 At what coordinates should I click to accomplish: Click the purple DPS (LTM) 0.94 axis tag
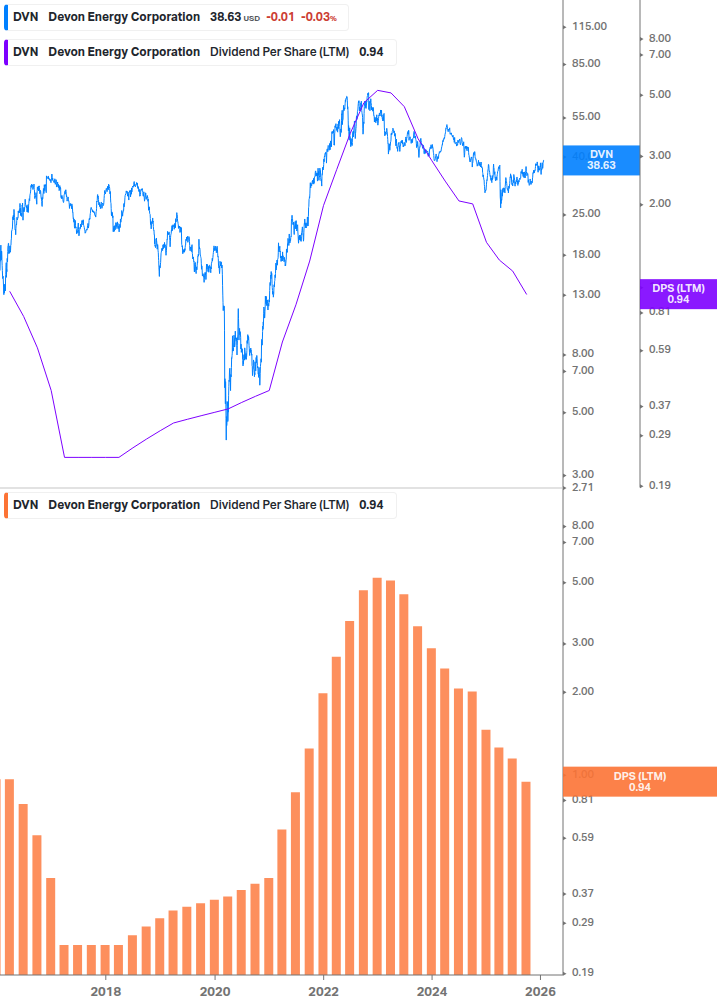pyautogui.click(x=678, y=294)
